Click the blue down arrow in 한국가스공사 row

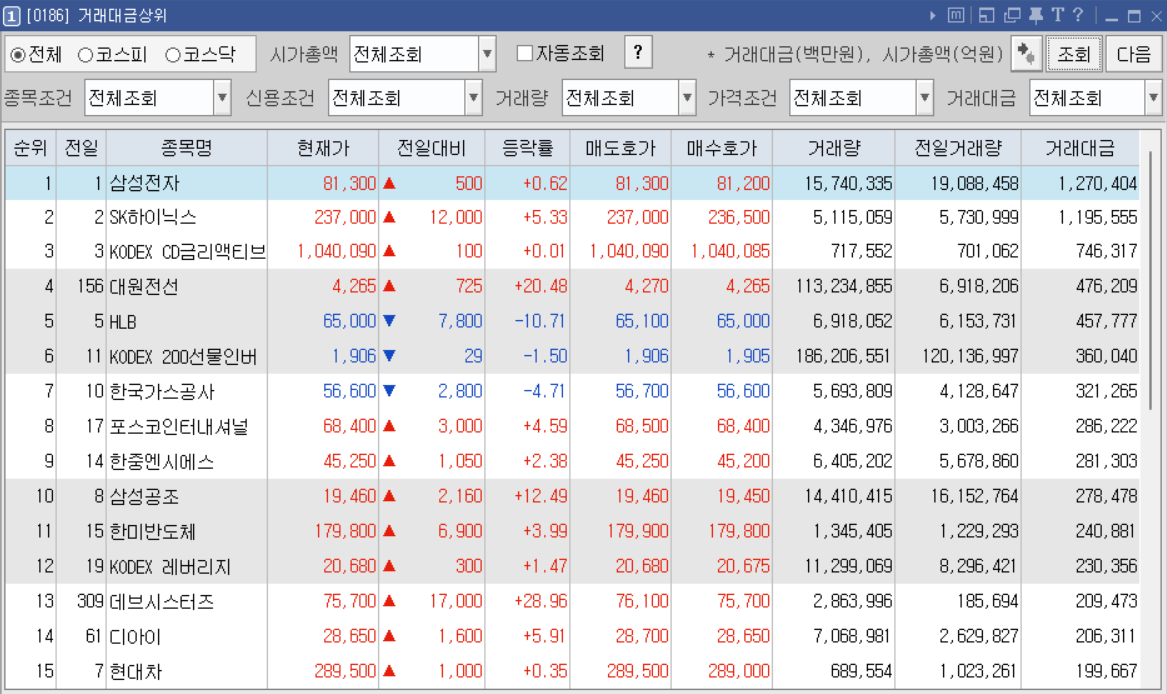(x=389, y=391)
